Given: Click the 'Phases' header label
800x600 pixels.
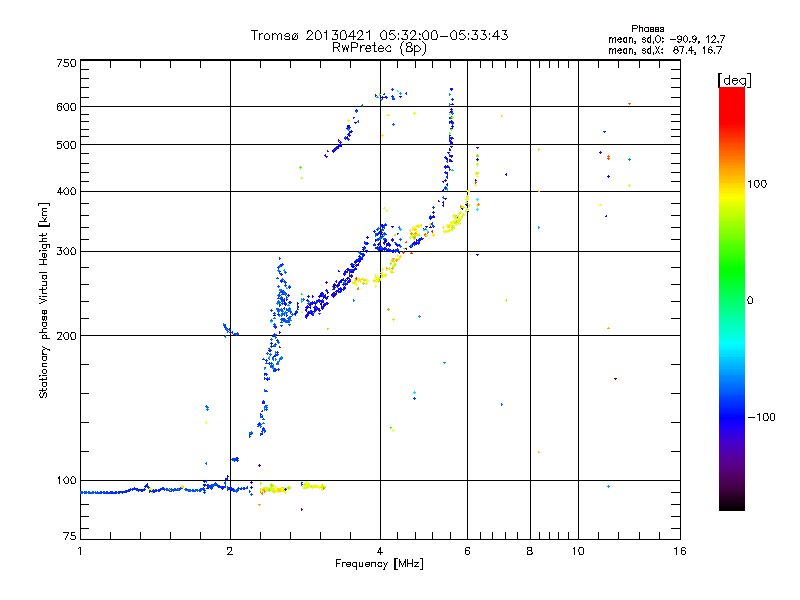Looking at the screenshot, I should (x=647, y=29).
